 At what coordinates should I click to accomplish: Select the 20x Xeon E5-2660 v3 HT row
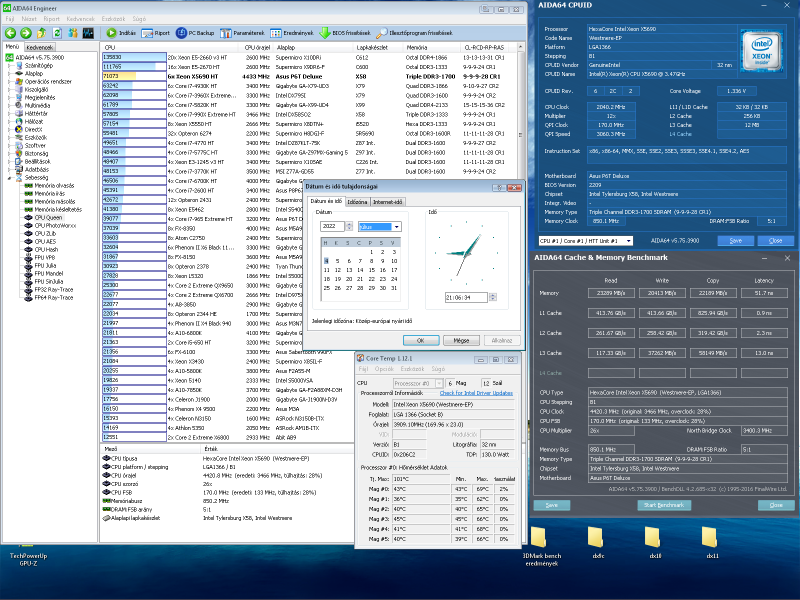pyautogui.click(x=309, y=57)
